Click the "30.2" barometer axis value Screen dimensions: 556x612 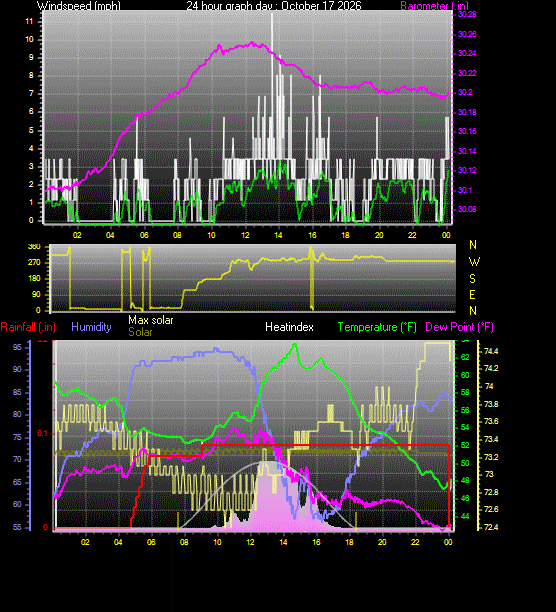click(x=465, y=93)
